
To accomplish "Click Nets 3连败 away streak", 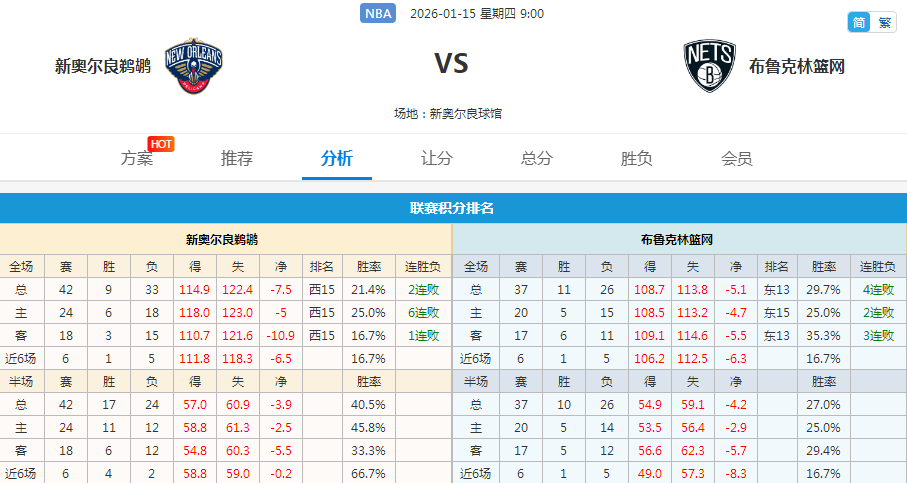I will click(x=878, y=335).
